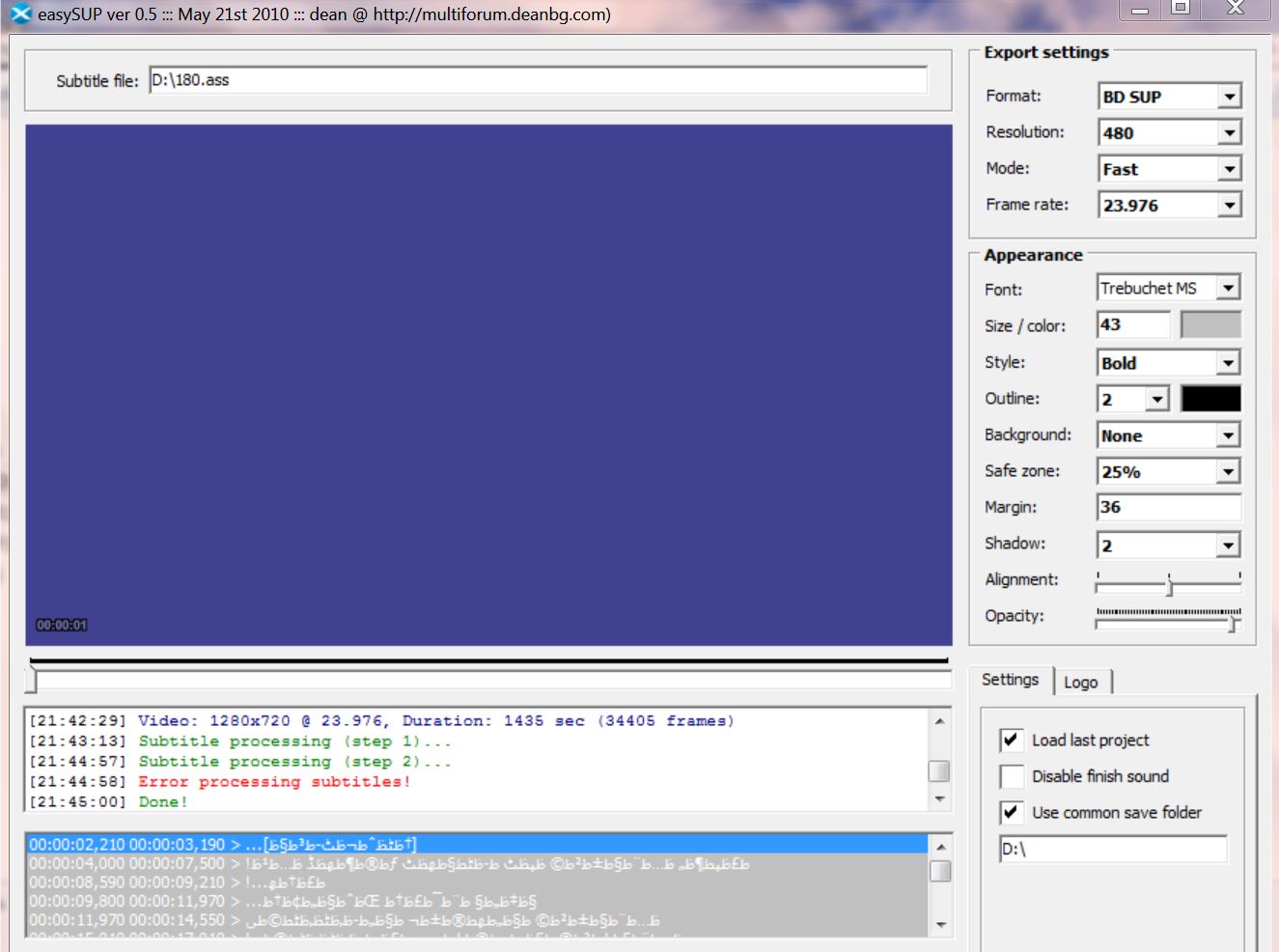Minimize the easySUP window

click(x=1140, y=10)
